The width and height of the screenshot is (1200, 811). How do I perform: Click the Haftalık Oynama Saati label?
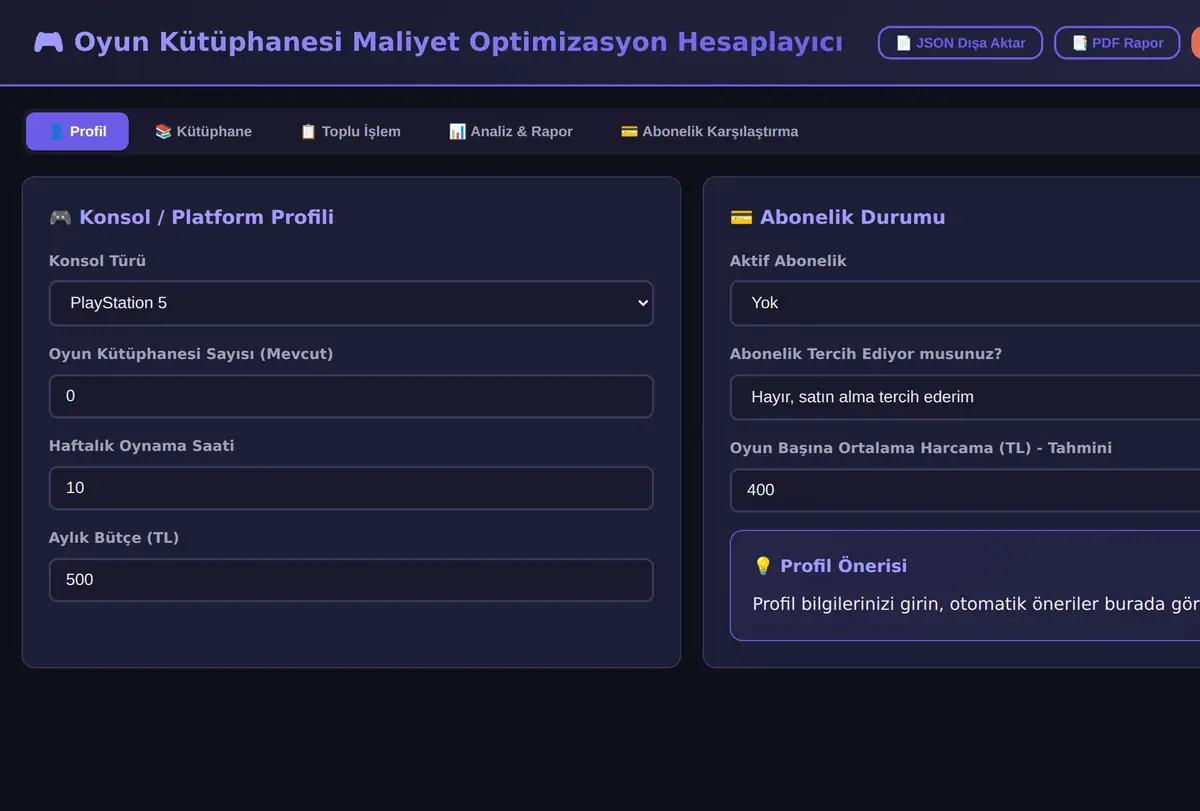click(x=141, y=446)
